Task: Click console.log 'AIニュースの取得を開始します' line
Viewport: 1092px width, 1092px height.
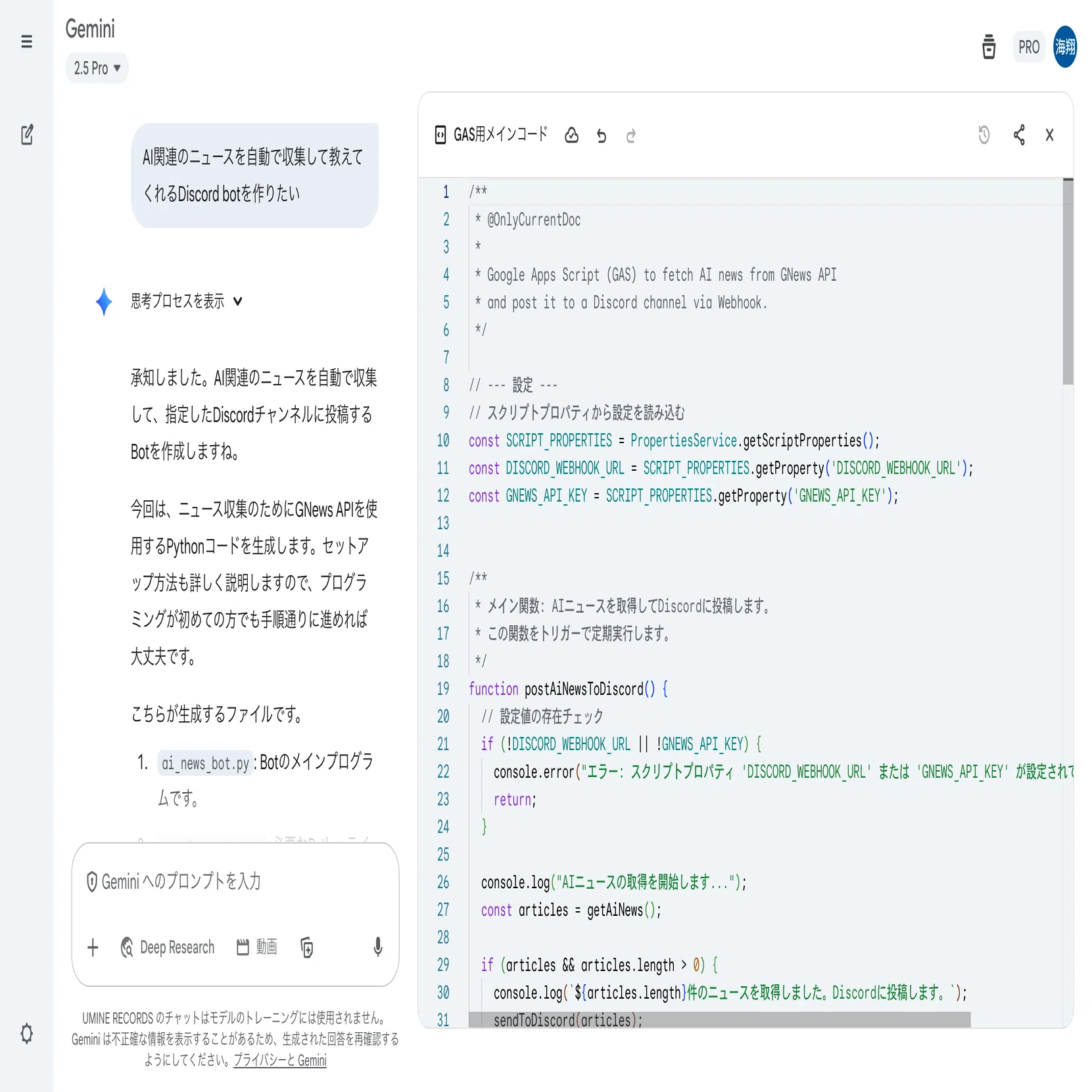Action: coord(613,882)
